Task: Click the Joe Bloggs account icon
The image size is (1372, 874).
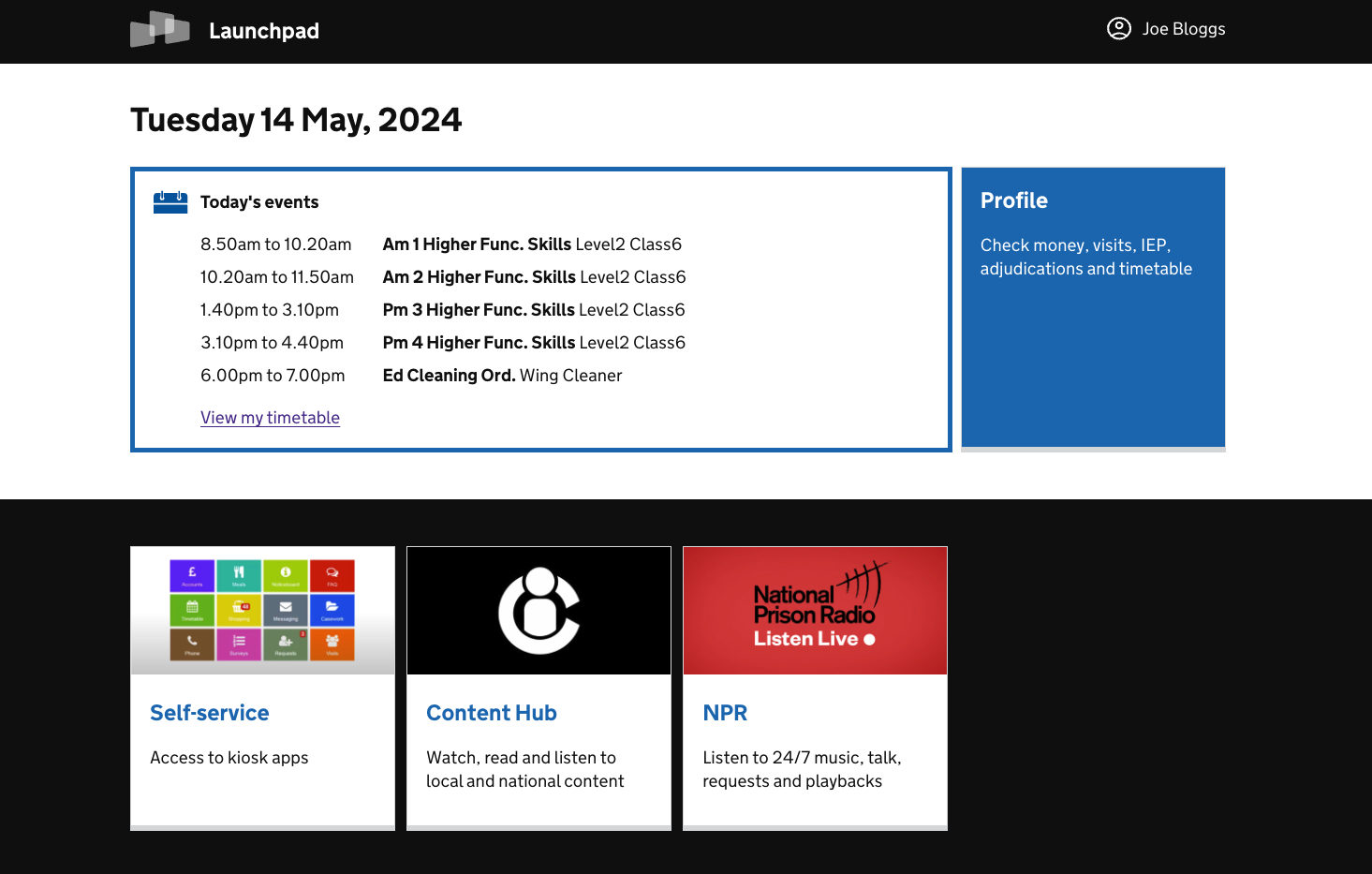Action: point(1118,29)
